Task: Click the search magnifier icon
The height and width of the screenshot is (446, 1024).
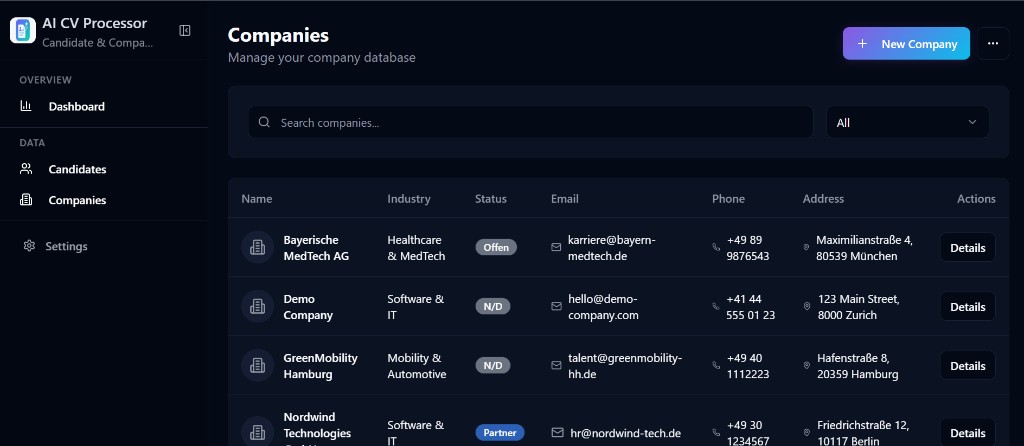Action: click(264, 122)
